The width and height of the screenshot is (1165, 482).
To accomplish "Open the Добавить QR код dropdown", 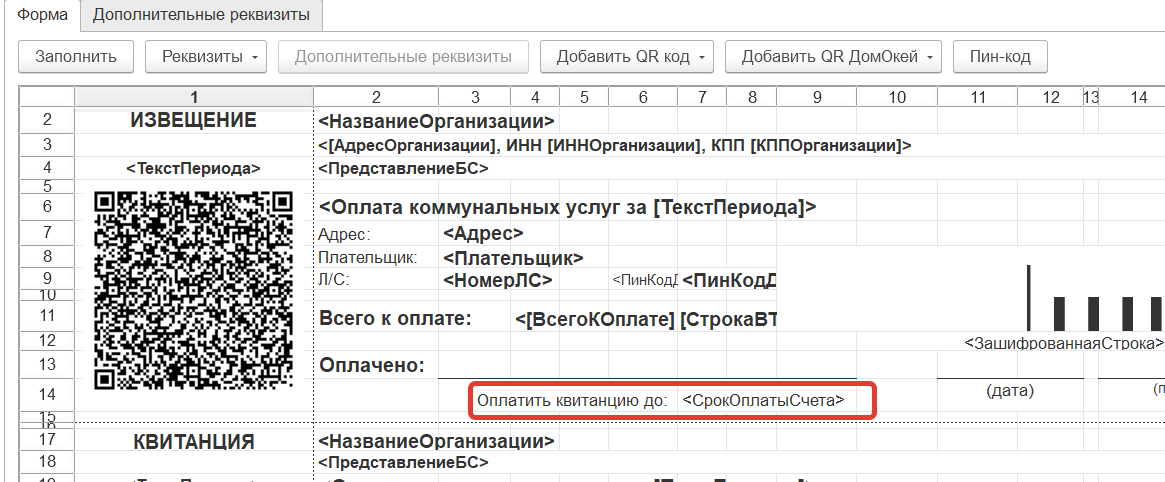I will 625,57.
